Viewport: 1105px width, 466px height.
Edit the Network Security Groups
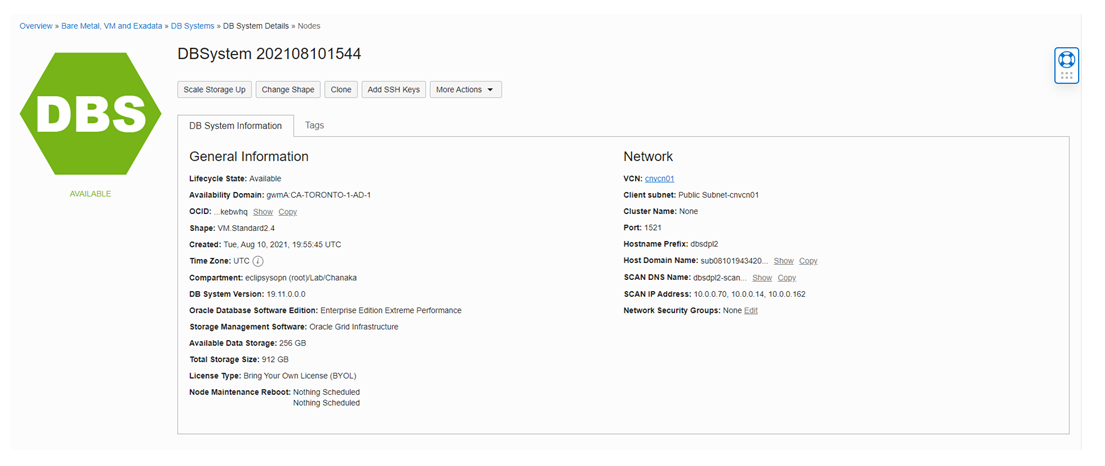click(751, 310)
